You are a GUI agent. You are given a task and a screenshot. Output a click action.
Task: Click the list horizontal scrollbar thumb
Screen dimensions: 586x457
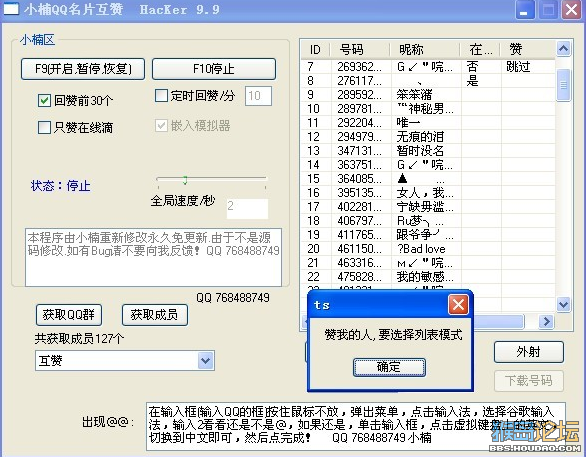[x=498, y=321]
